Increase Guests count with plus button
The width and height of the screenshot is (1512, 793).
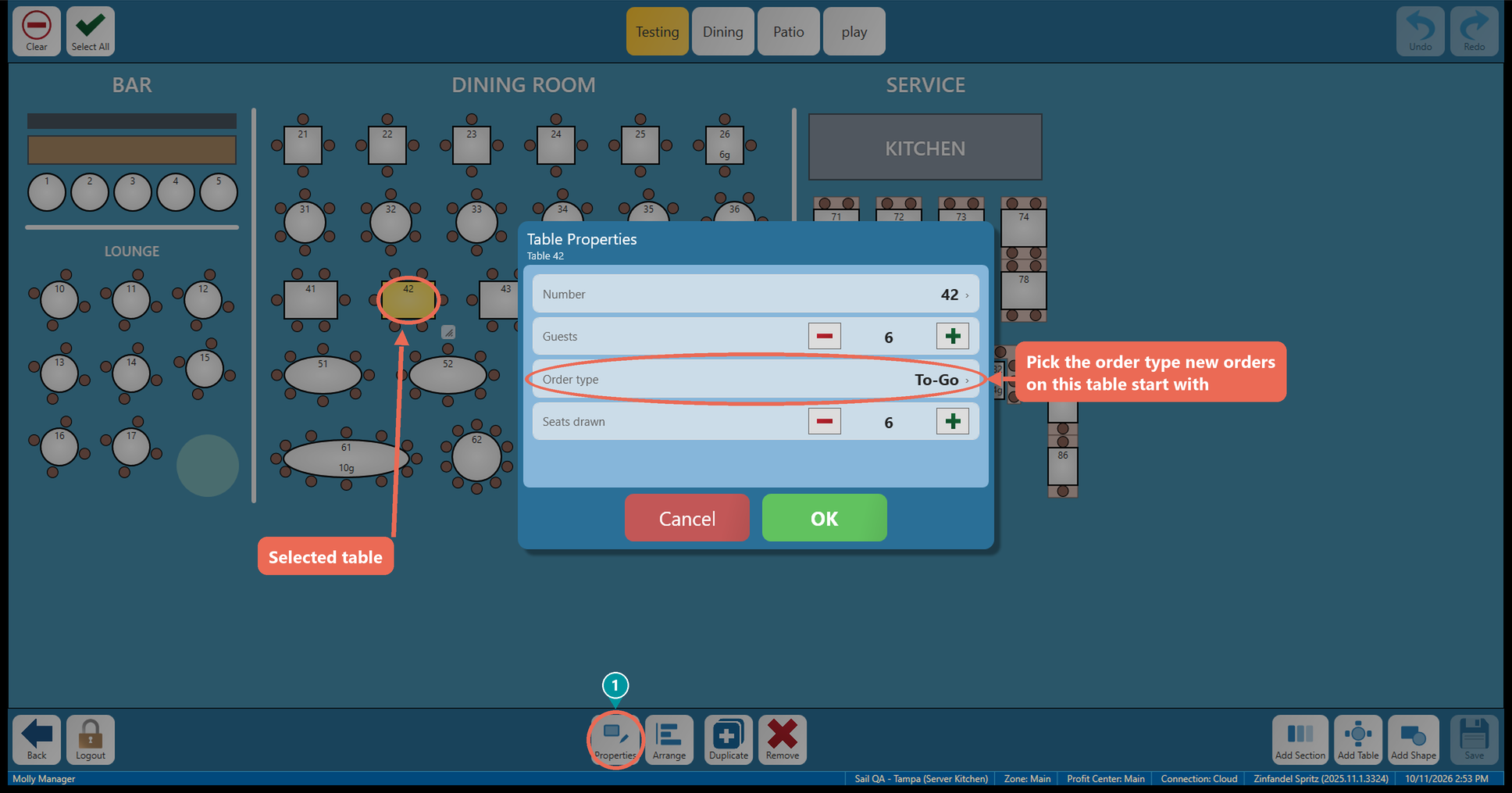(x=953, y=337)
